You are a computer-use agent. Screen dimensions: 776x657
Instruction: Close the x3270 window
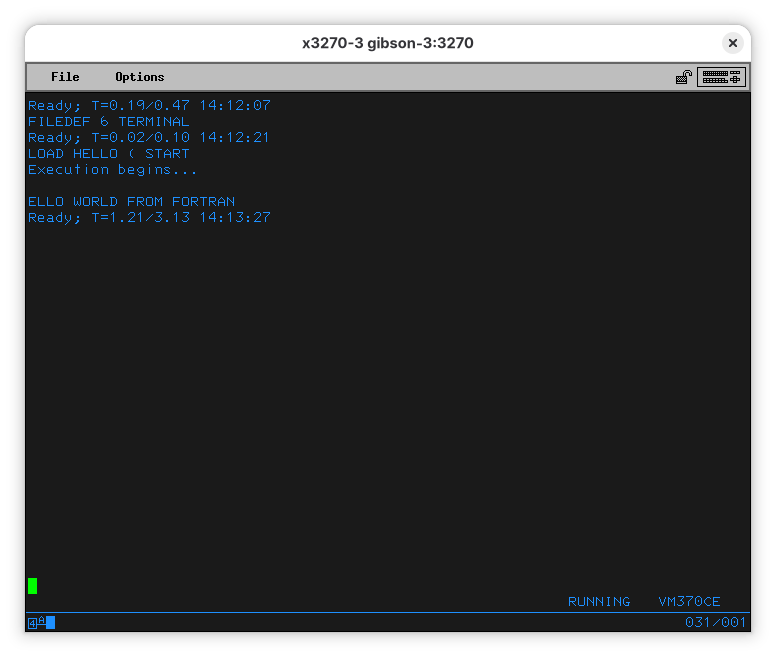733,43
